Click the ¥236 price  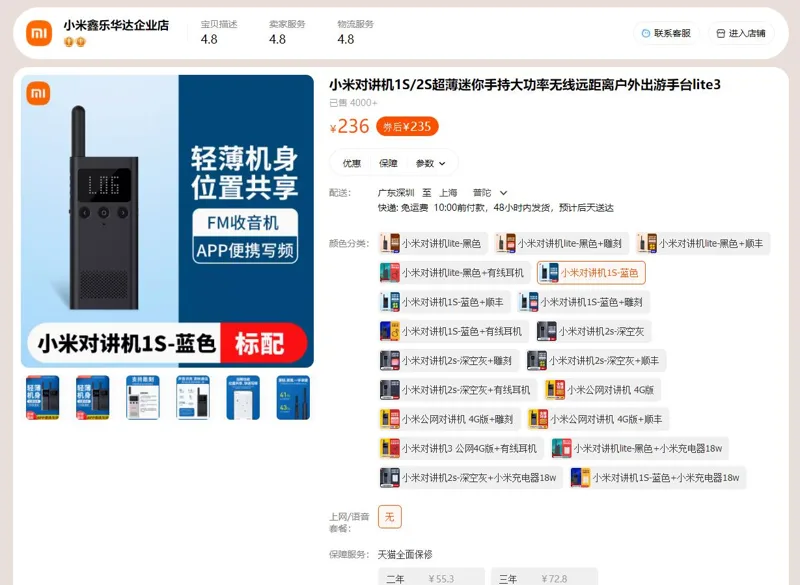349,126
